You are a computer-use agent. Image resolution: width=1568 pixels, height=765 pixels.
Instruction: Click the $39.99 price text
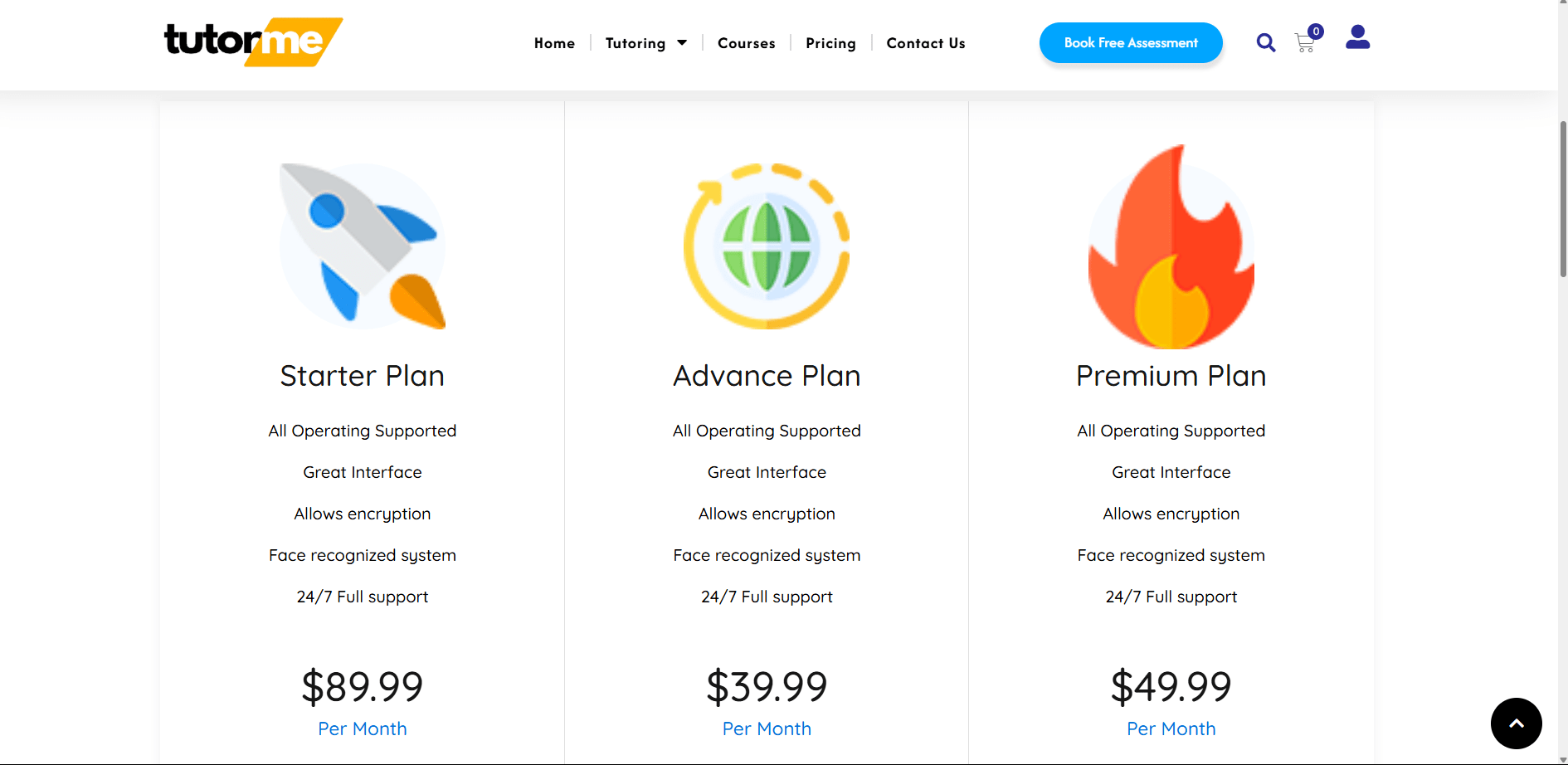767,687
